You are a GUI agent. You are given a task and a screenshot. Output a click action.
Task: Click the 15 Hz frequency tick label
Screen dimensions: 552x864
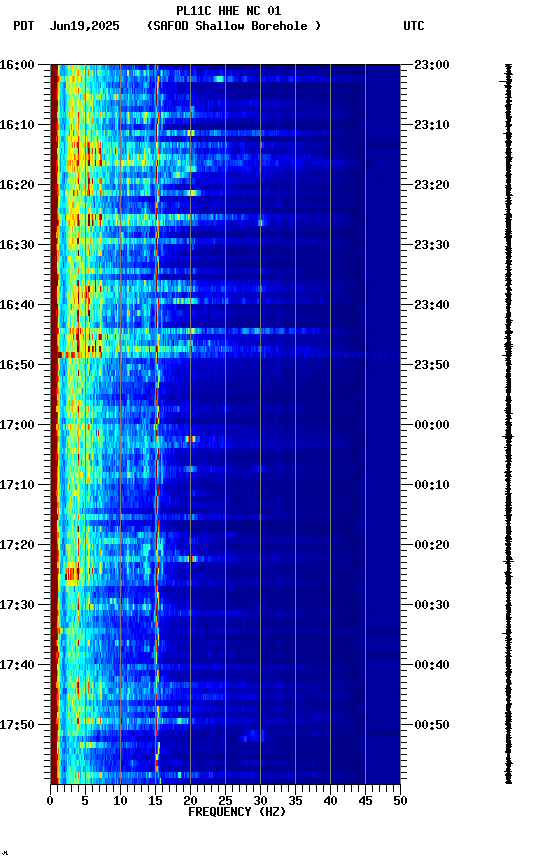point(155,801)
